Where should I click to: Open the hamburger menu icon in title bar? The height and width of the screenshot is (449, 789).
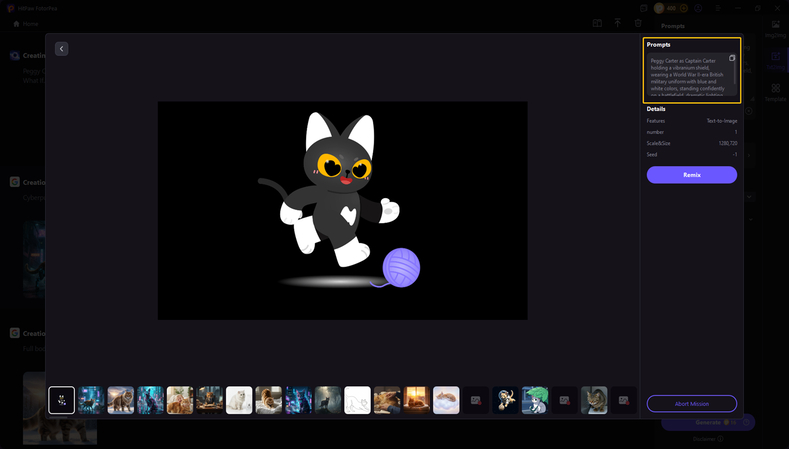point(718,8)
